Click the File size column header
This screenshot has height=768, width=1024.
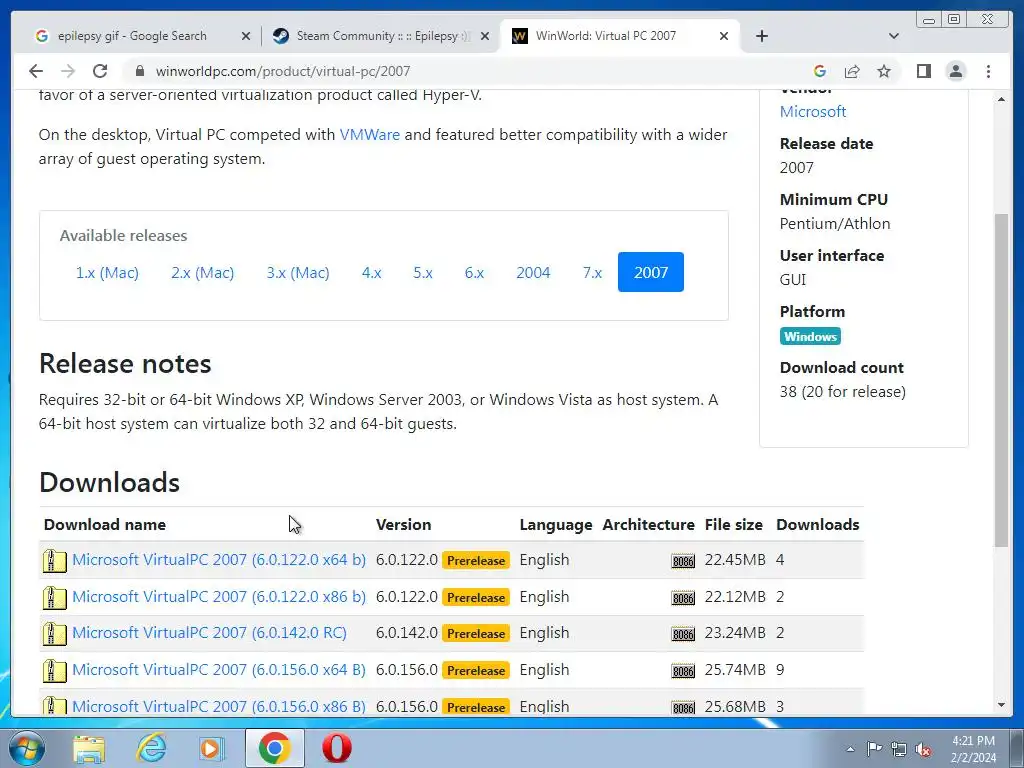[733, 524]
